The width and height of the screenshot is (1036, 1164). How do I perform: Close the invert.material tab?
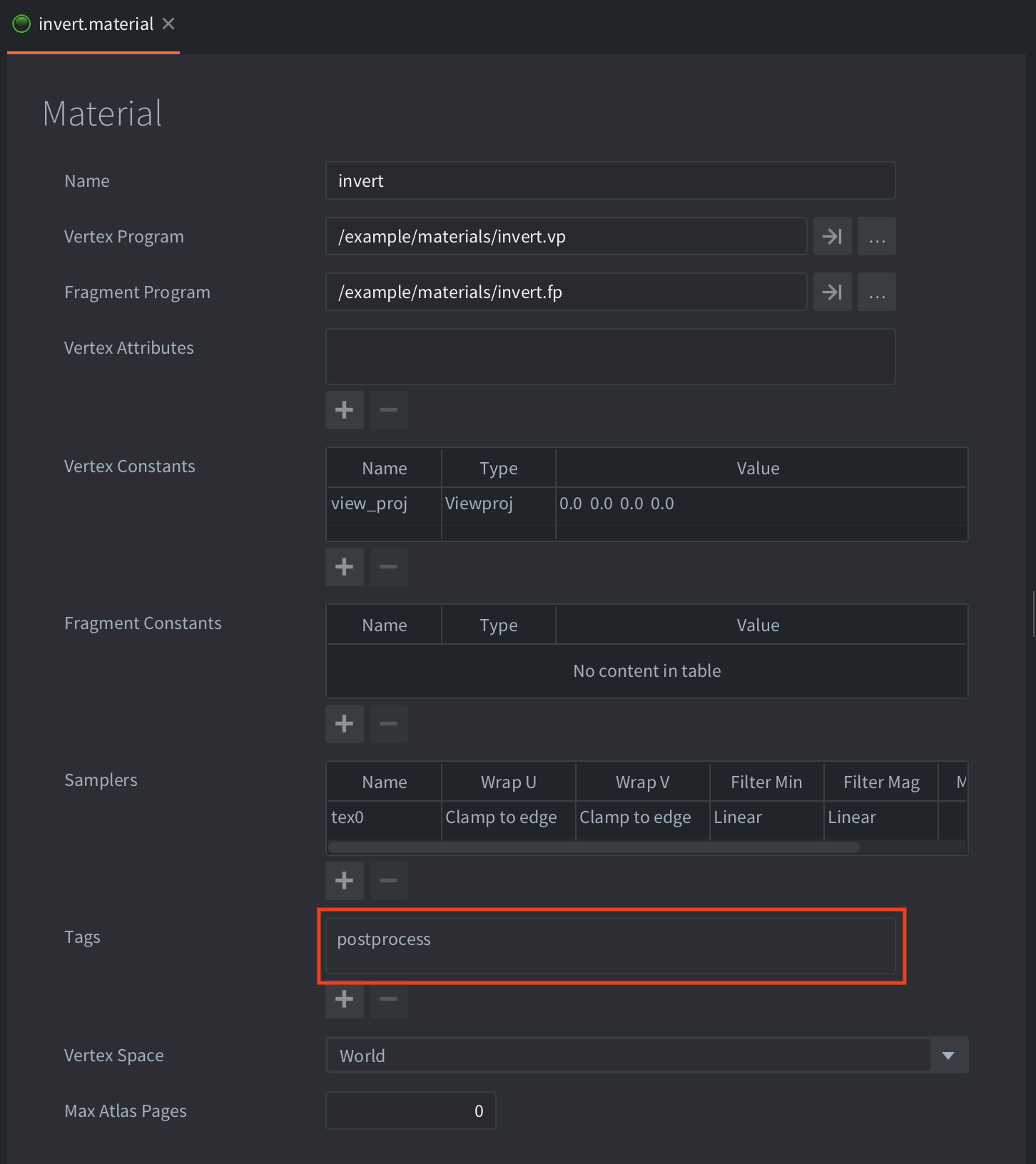click(x=168, y=24)
